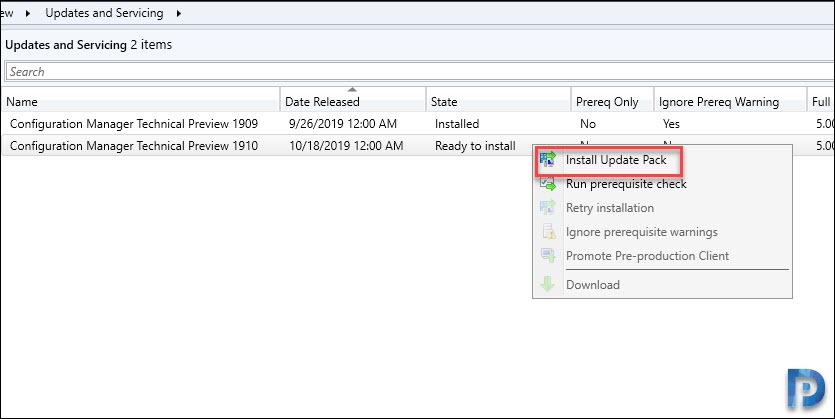Sort list by State column header
Image resolution: width=835 pixels, height=419 pixels.
pos(498,101)
